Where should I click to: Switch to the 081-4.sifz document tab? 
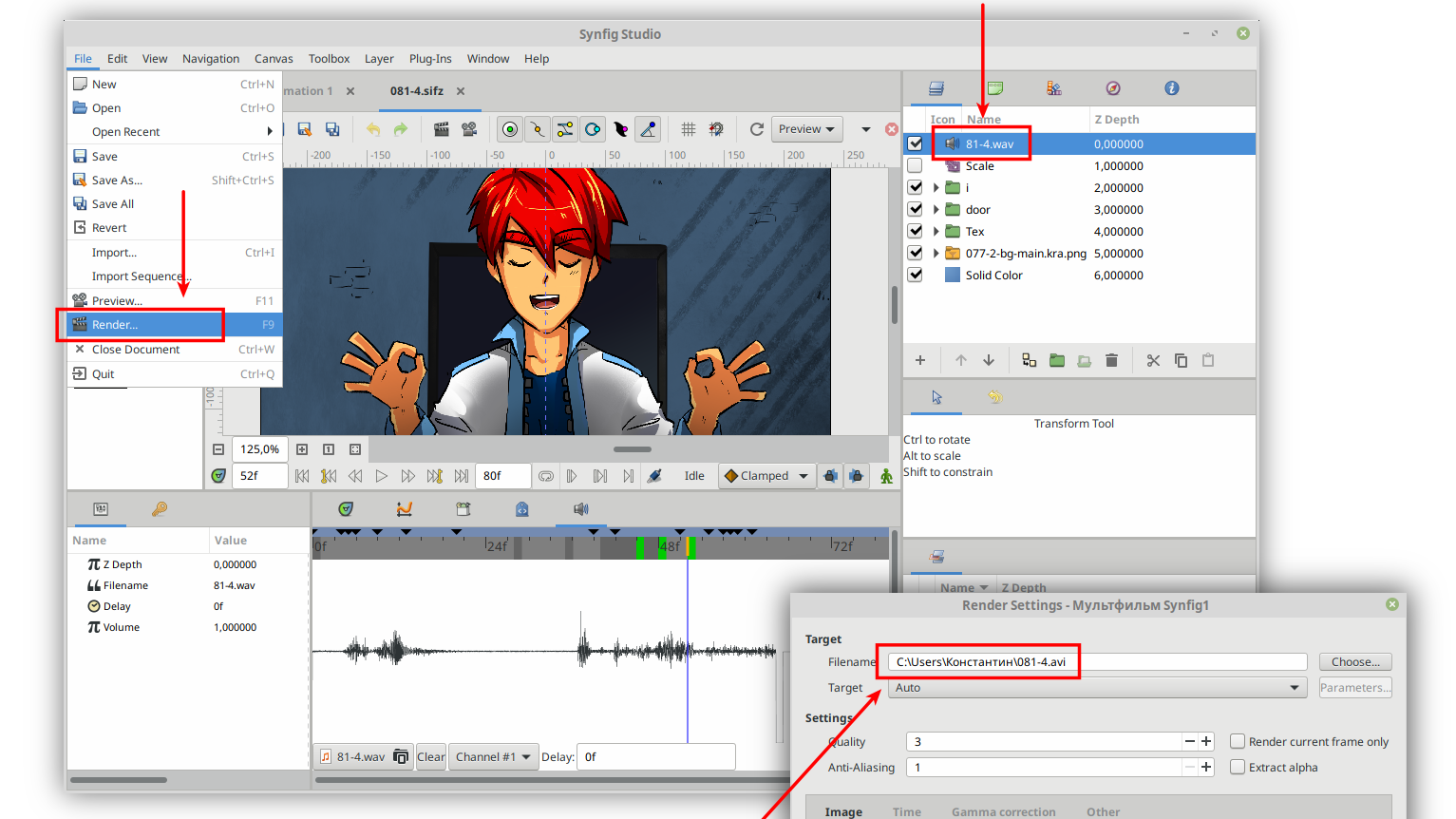click(416, 91)
